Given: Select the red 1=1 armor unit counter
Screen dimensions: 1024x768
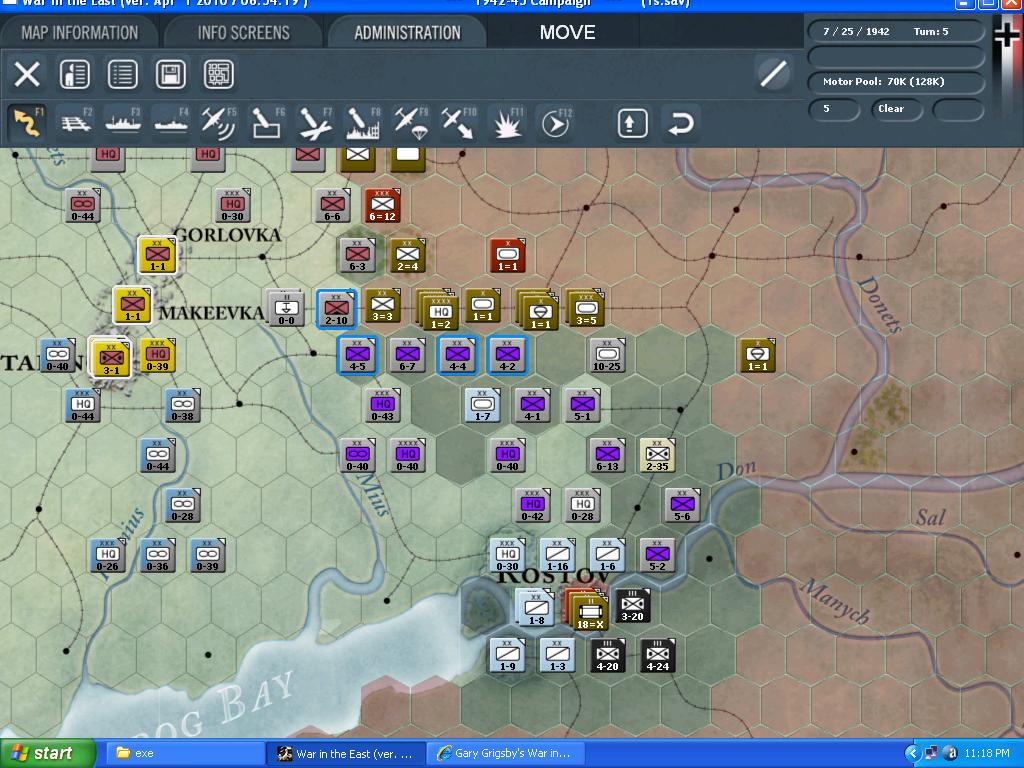Looking at the screenshot, I should click(x=507, y=255).
